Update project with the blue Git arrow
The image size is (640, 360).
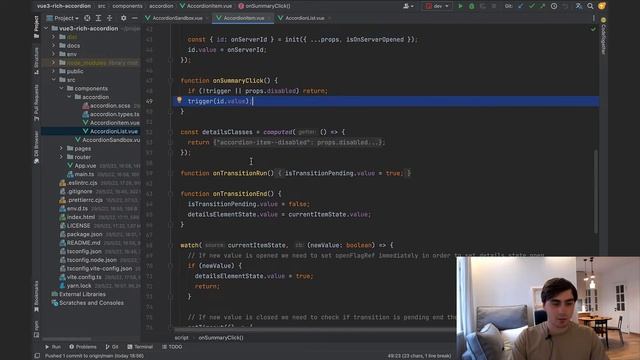[520, 6]
